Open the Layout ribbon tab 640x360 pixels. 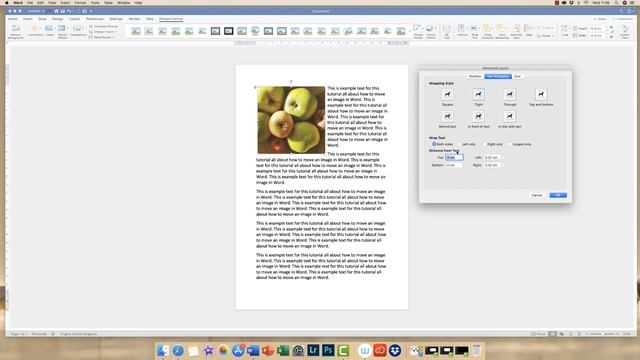pos(74,19)
